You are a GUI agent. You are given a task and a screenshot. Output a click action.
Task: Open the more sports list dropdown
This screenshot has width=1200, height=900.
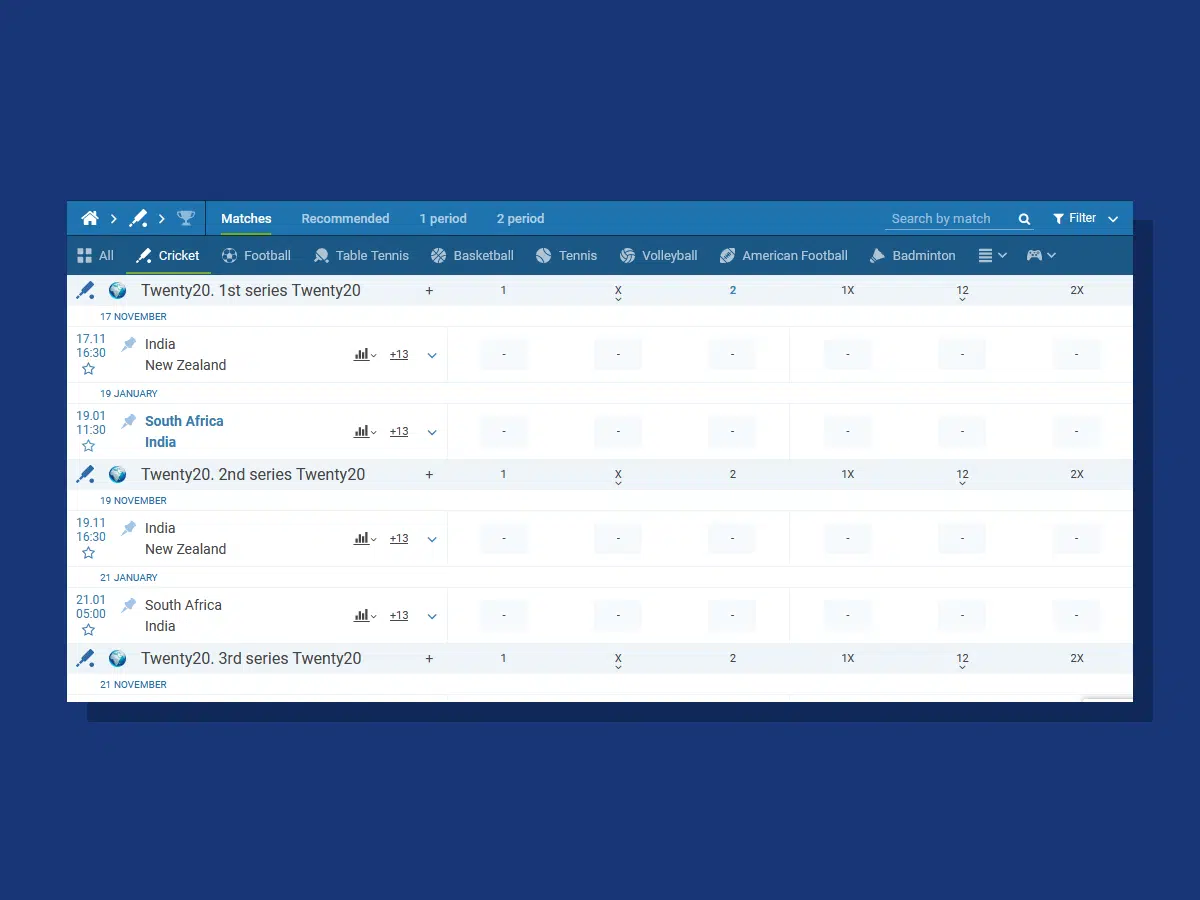click(991, 256)
